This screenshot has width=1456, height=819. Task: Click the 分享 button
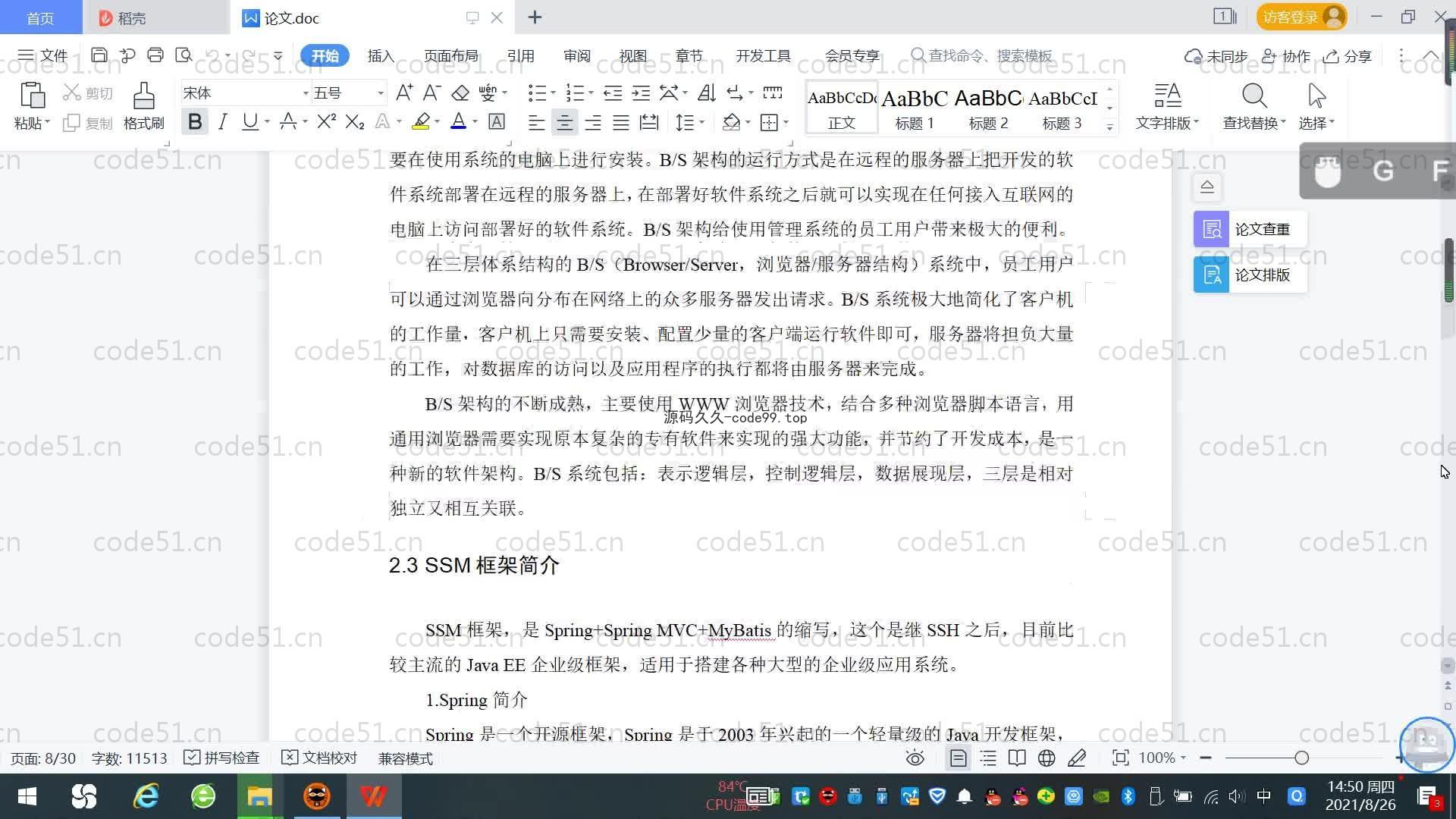click(x=1348, y=55)
